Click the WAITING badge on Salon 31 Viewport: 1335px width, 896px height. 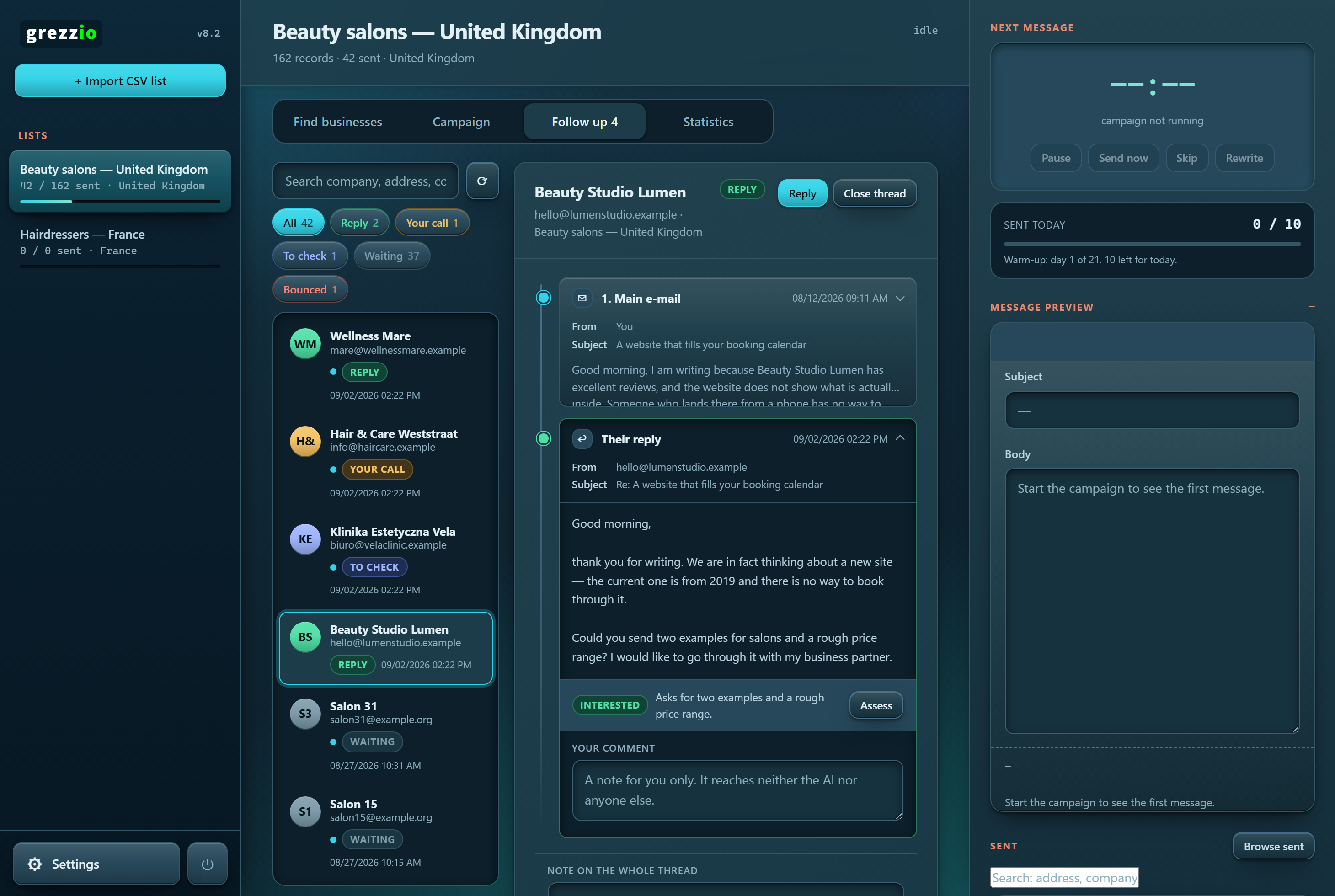372,741
